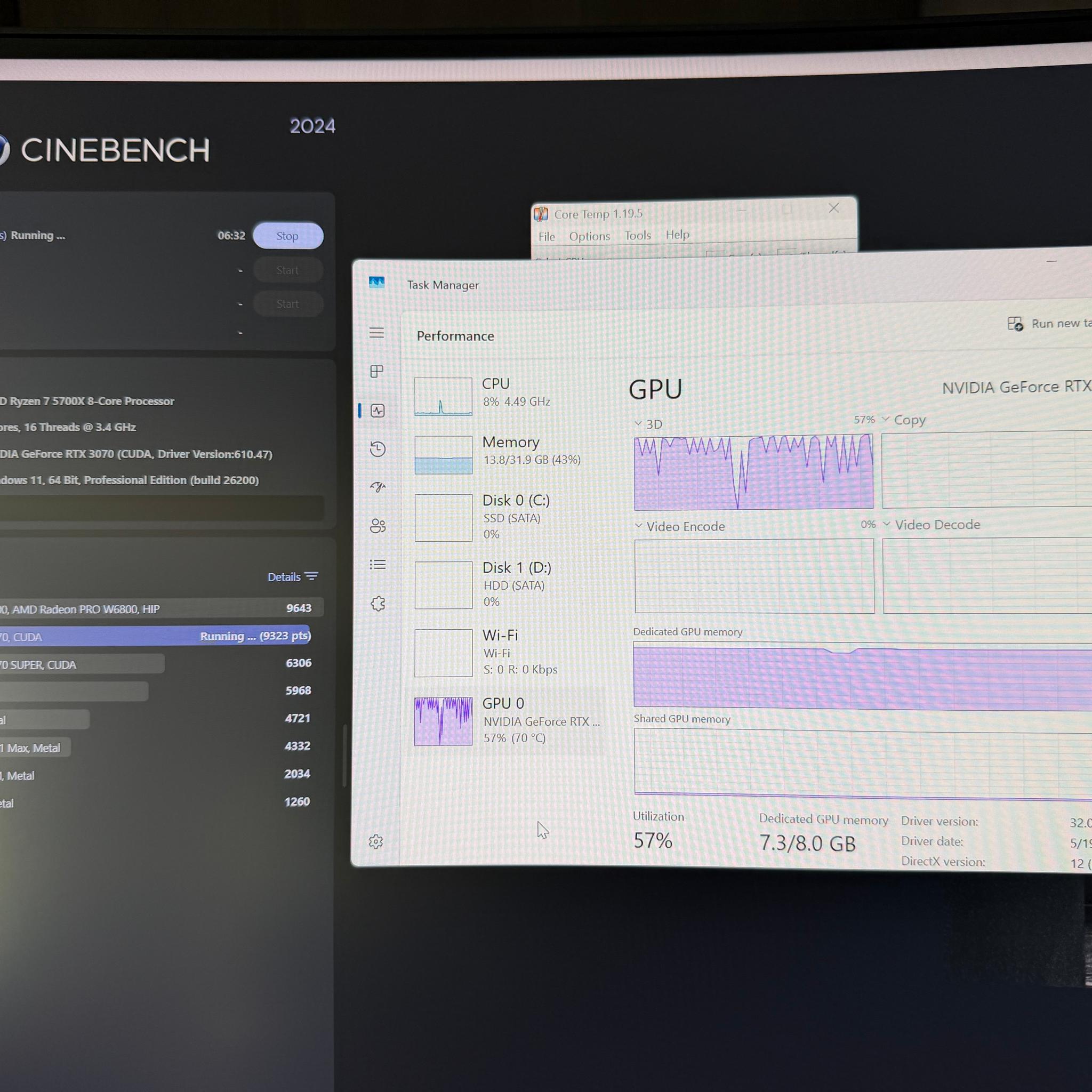Open Details page list icon

tap(378, 565)
